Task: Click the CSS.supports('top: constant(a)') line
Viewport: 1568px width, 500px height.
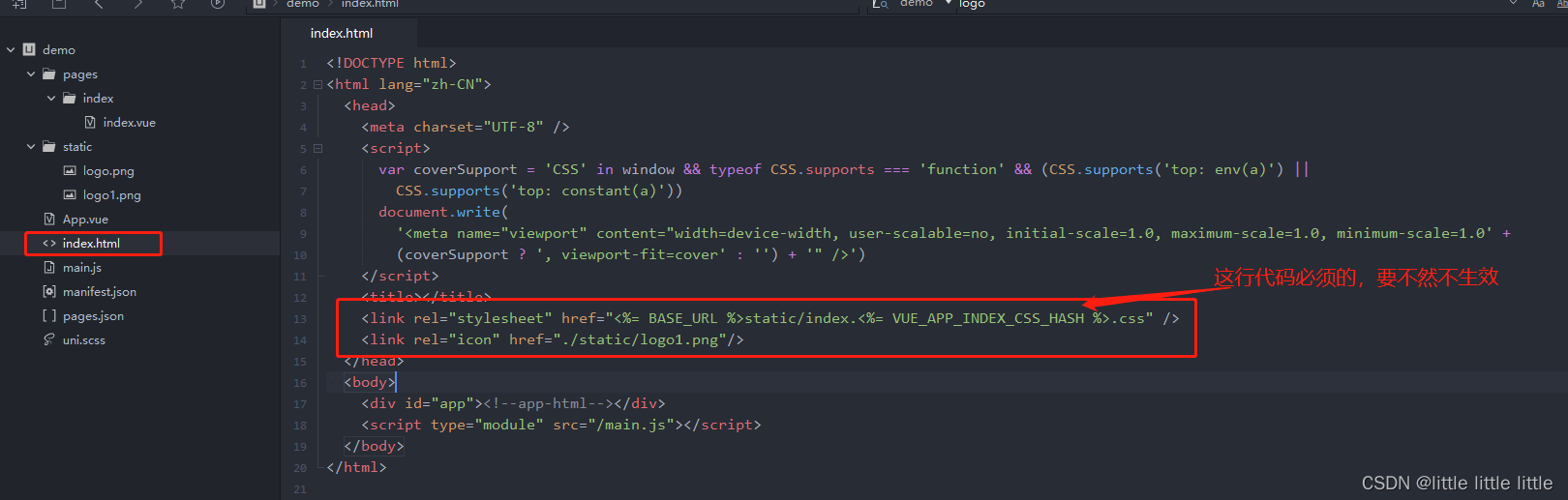Action: pos(539,191)
